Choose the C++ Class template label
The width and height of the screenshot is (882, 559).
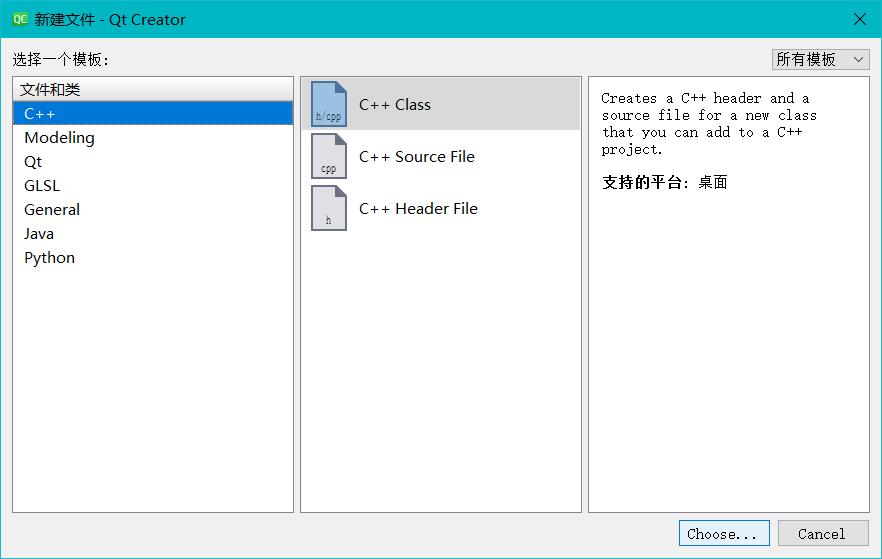395,105
